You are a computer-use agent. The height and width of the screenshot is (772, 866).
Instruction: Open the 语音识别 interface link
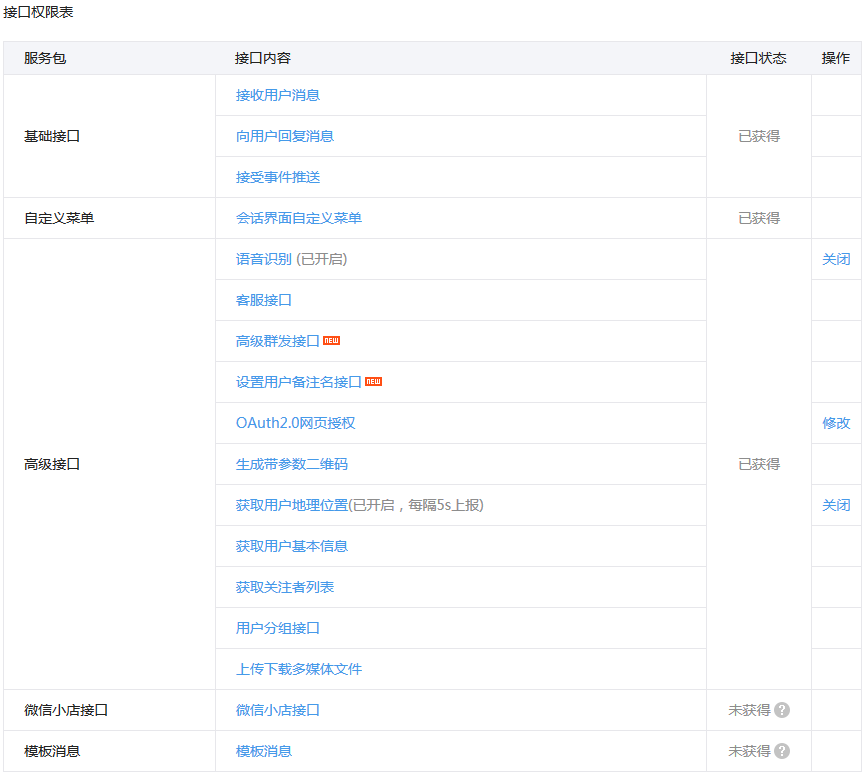[x=264, y=259]
